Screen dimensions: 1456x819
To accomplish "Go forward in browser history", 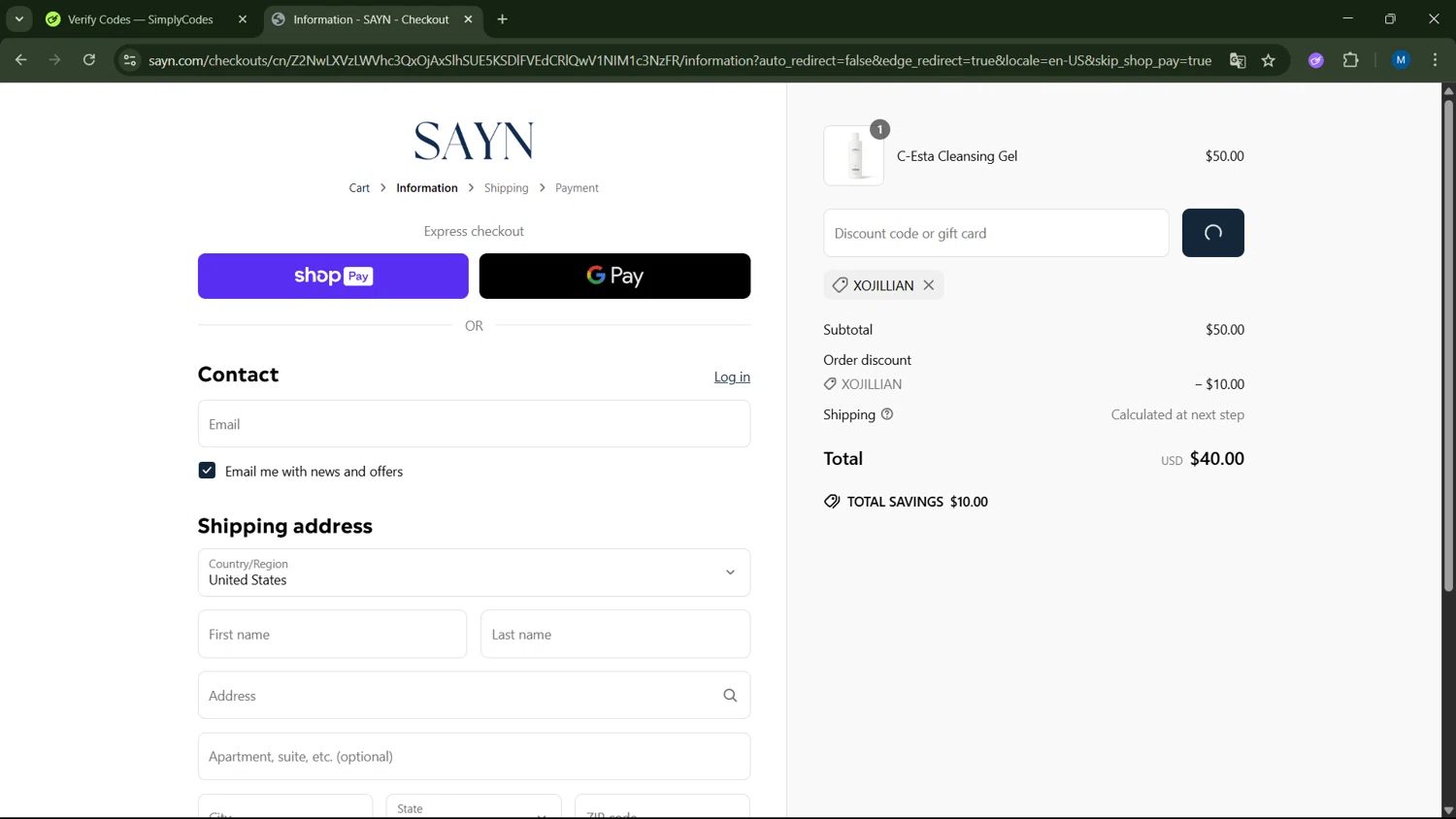I will coord(54,60).
